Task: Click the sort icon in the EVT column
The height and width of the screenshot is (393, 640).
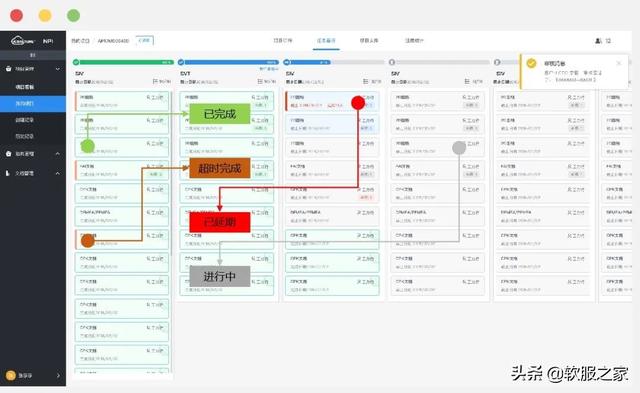Action: [x=260, y=81]
